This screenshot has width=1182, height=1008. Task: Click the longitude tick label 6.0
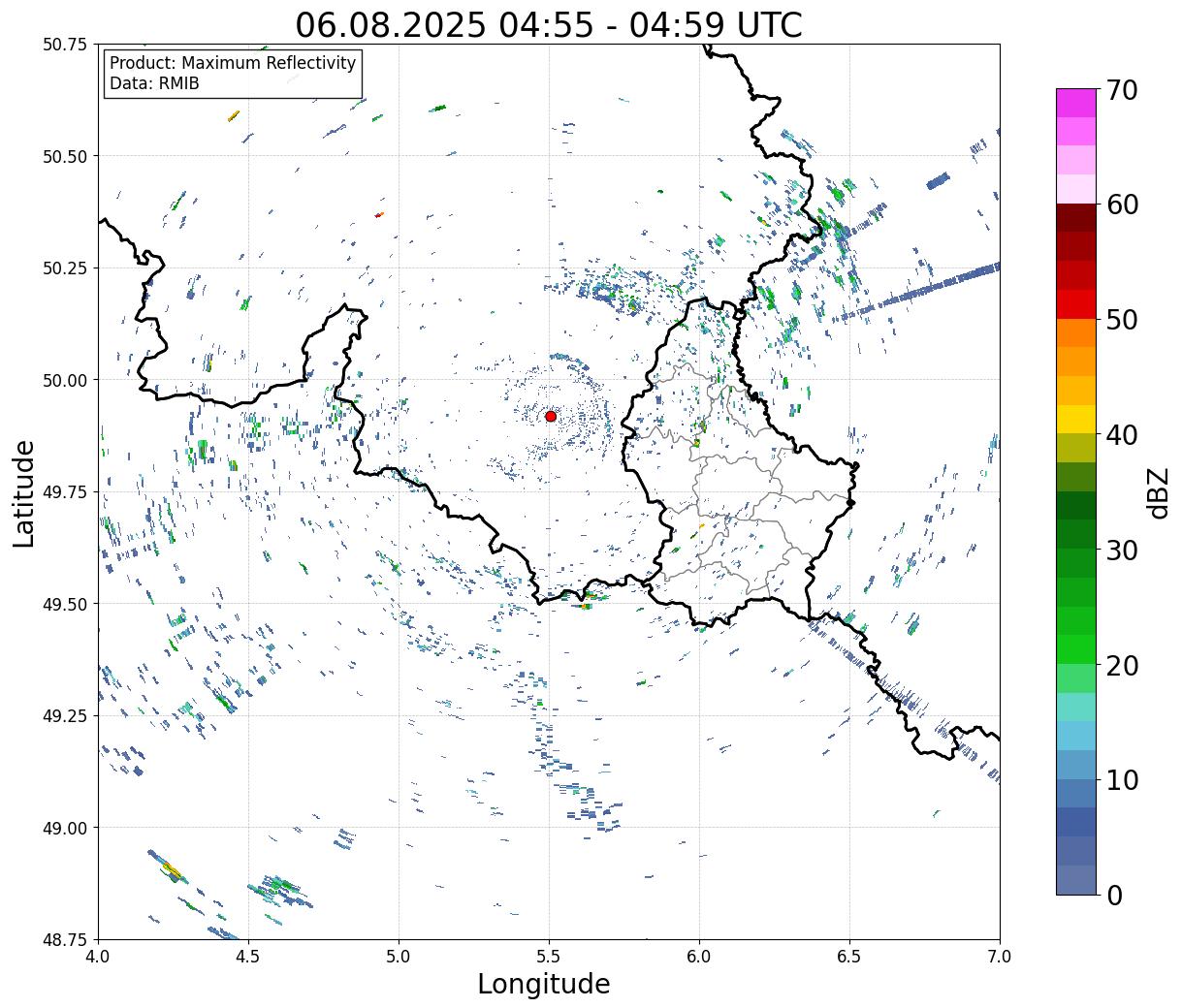pyautogui.click(x=699, y=957)
